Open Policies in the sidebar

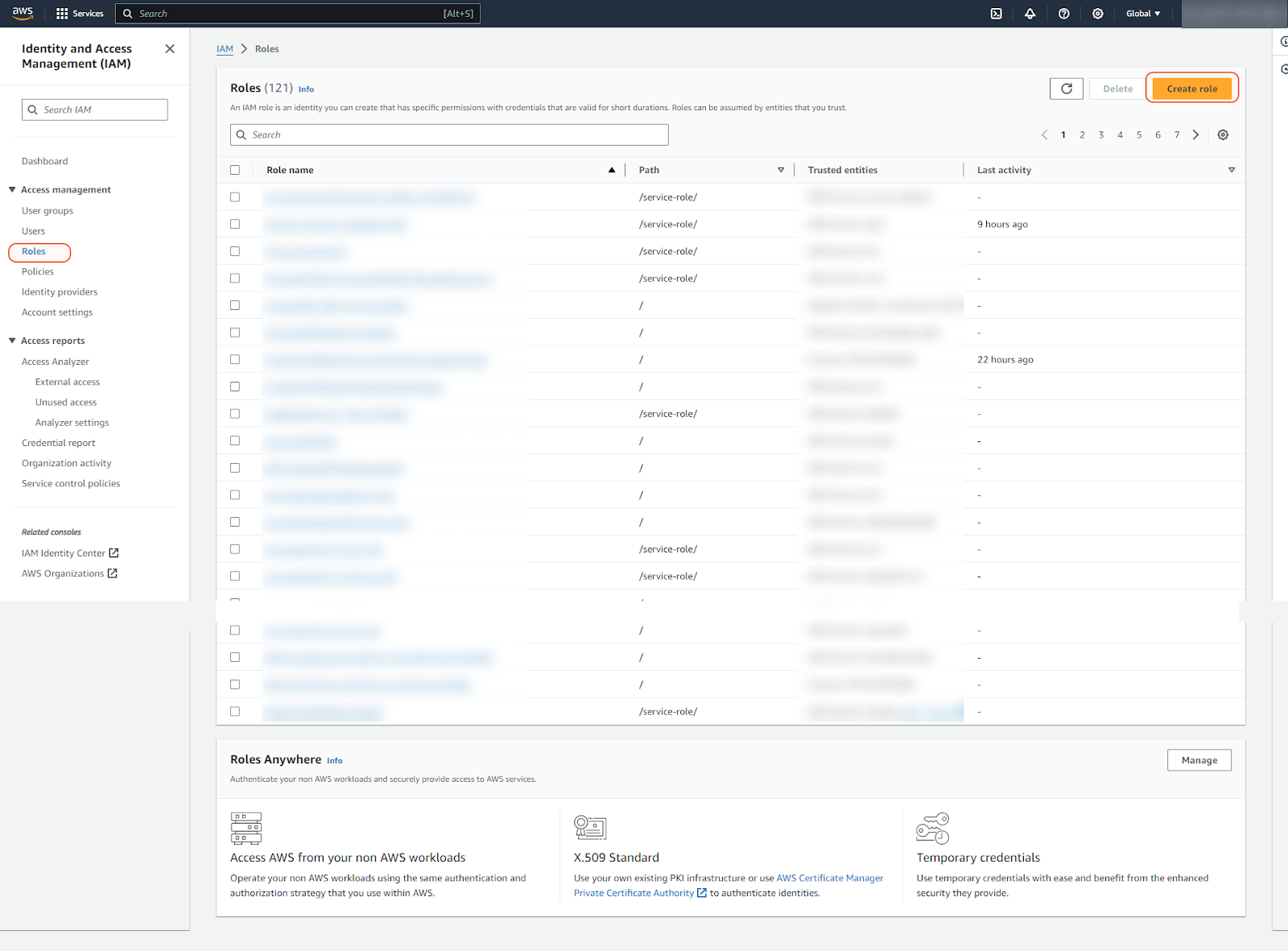pos(38,272)
